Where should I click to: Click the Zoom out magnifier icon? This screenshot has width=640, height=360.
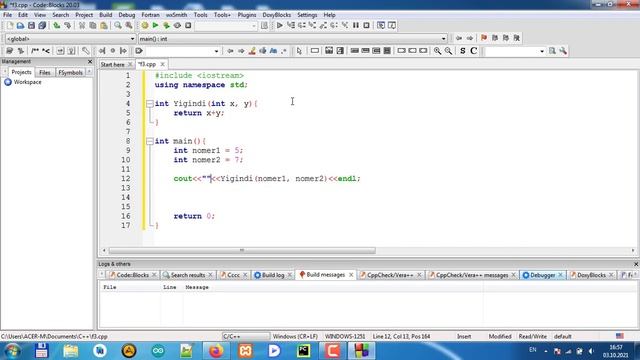pos(448,51)
